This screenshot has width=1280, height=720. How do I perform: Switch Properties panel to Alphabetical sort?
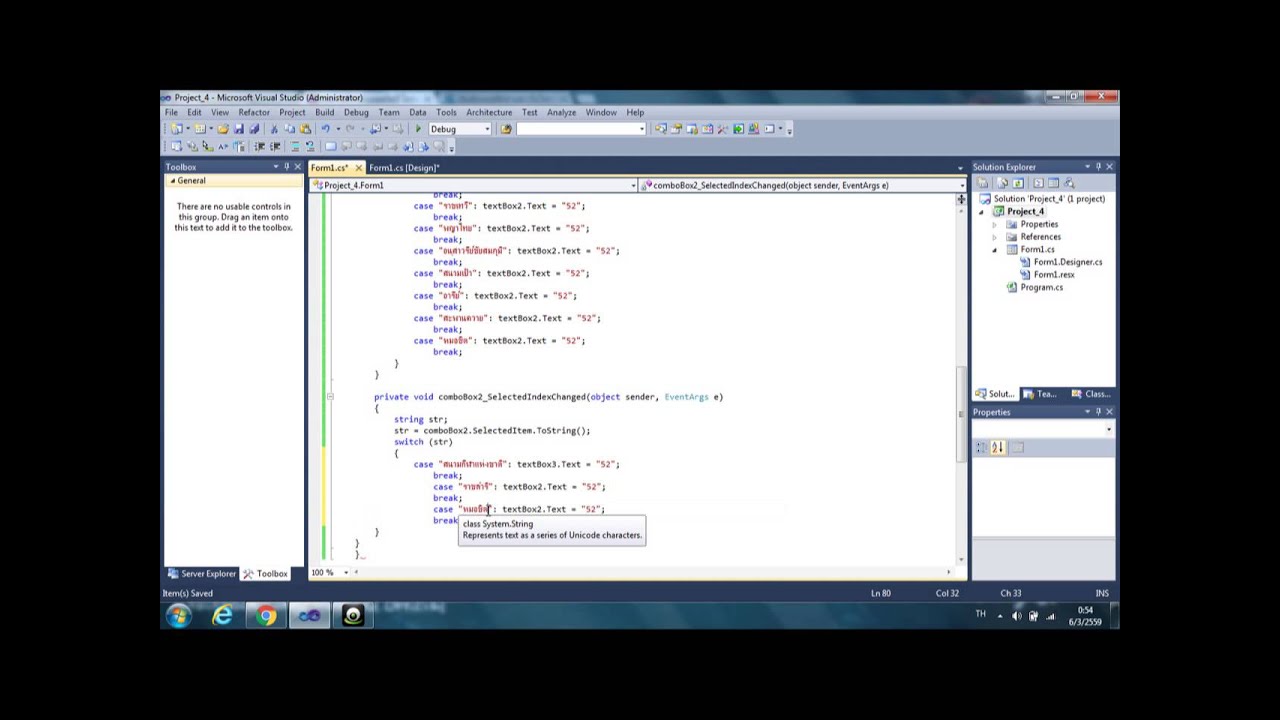click(997, 447)
